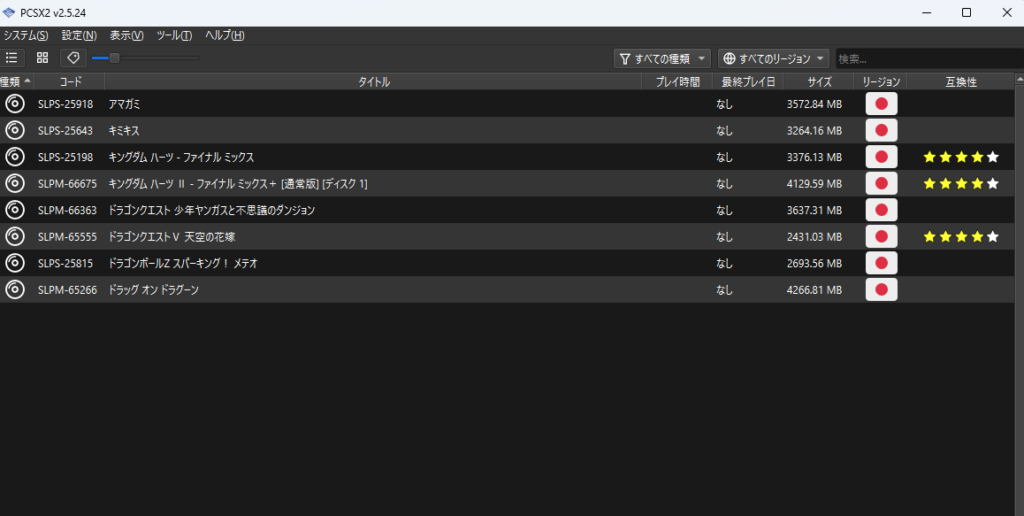Click code SLPM-65266
This screenshot has height=516, width=1024.
67,290
